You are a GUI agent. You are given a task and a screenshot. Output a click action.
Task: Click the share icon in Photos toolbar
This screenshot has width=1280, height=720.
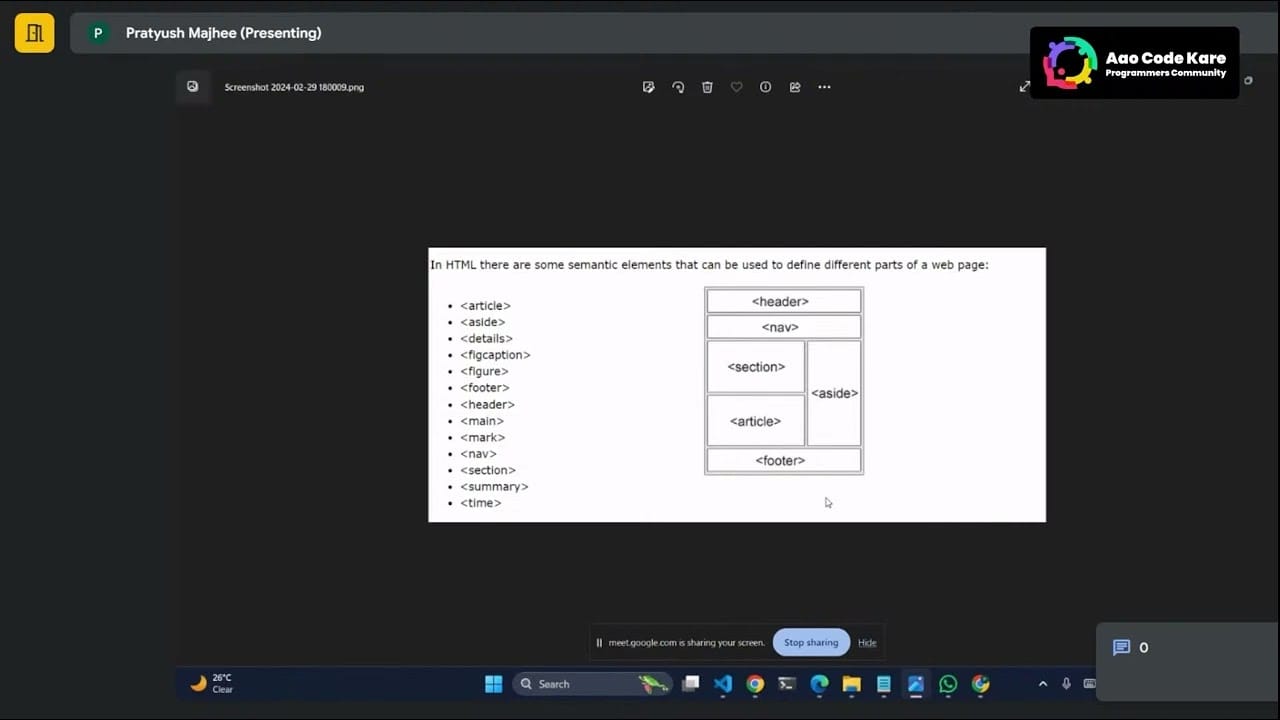[795, 87]
